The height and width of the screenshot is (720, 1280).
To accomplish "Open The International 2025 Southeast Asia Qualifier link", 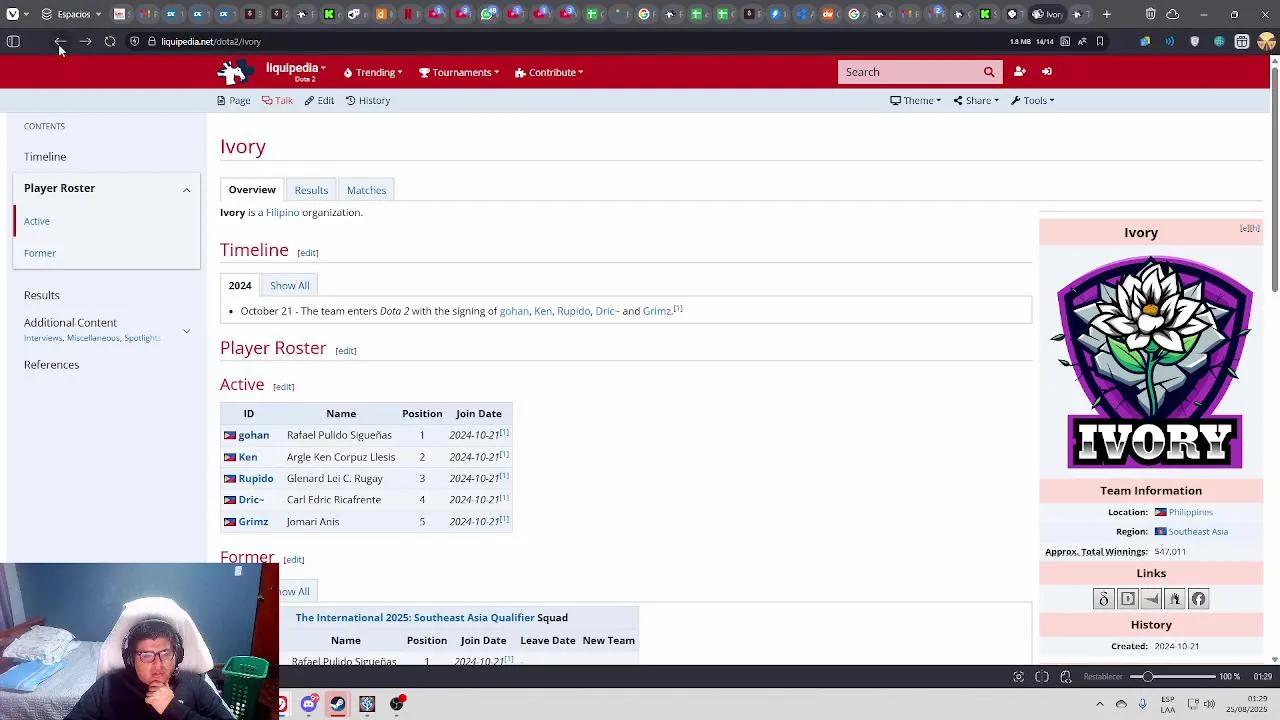I will pos(415,618).
